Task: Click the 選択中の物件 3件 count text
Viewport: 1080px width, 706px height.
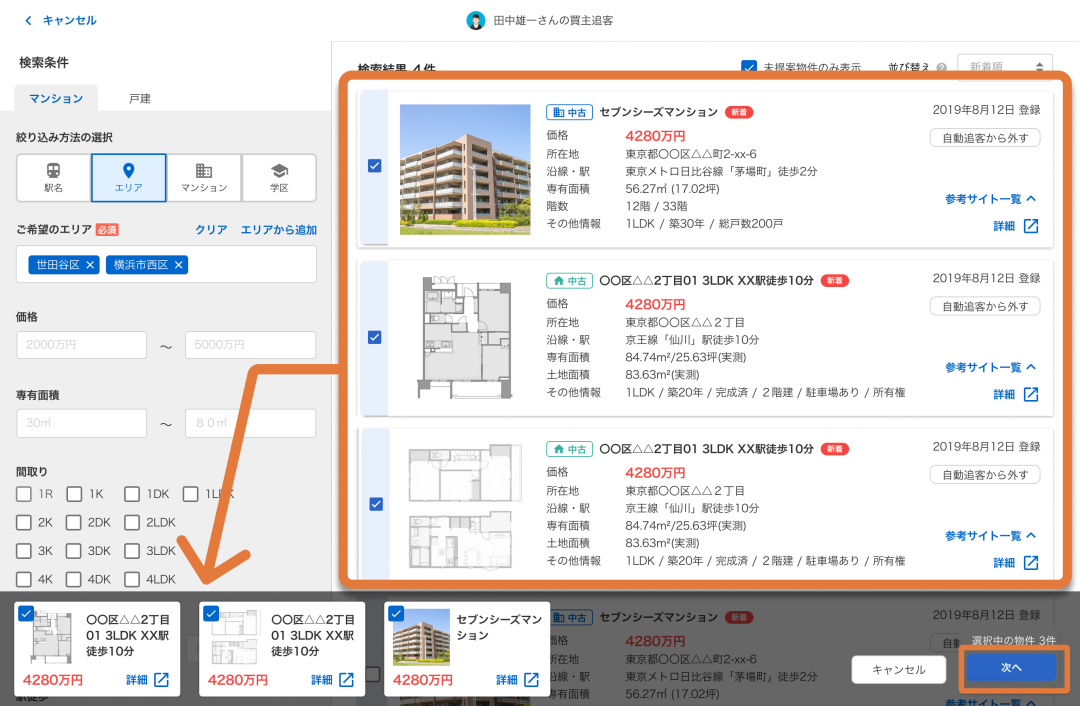Action: coord(1013,641)
